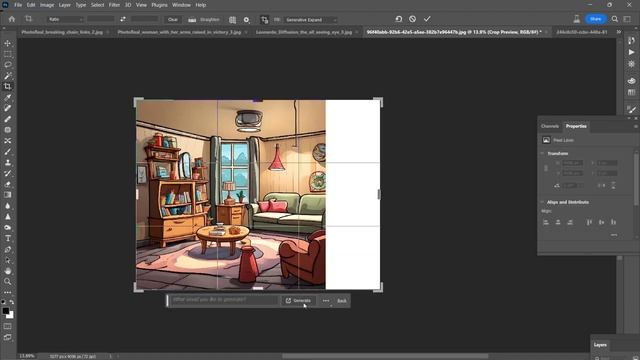Open the Edit Toolbar three-dots menu
640x360 pixels.
click(x=7, y=292)
